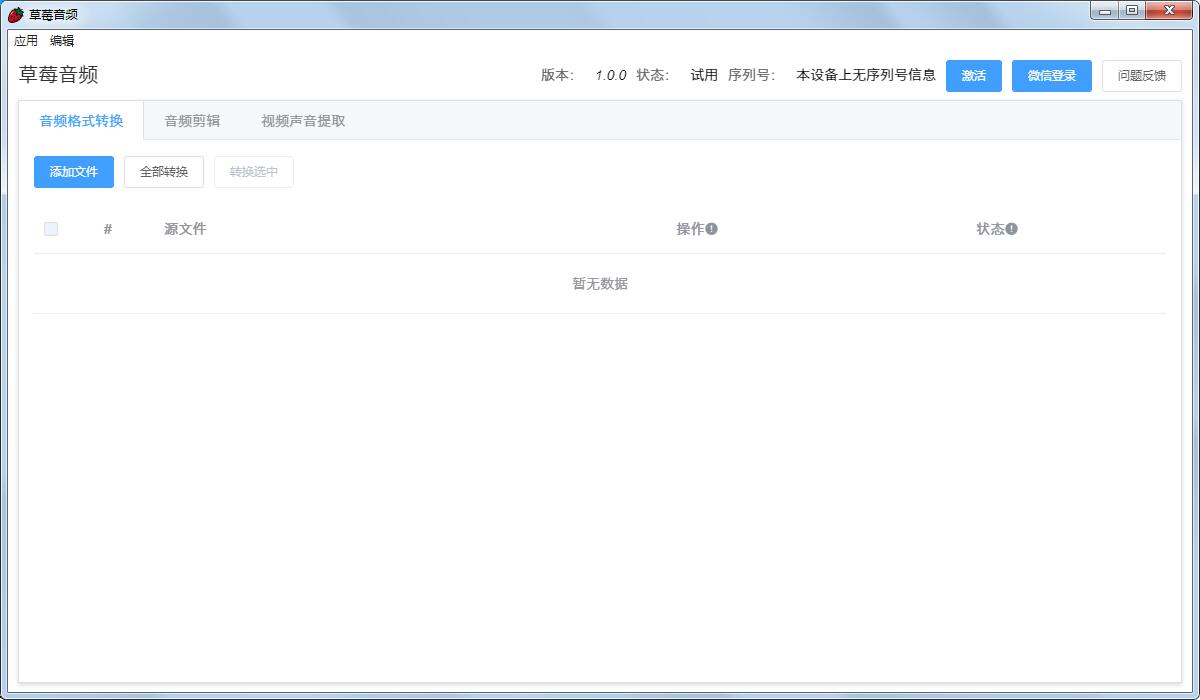Click the # column header
The width and height of the screenshot is (1200, 700).
108,229
